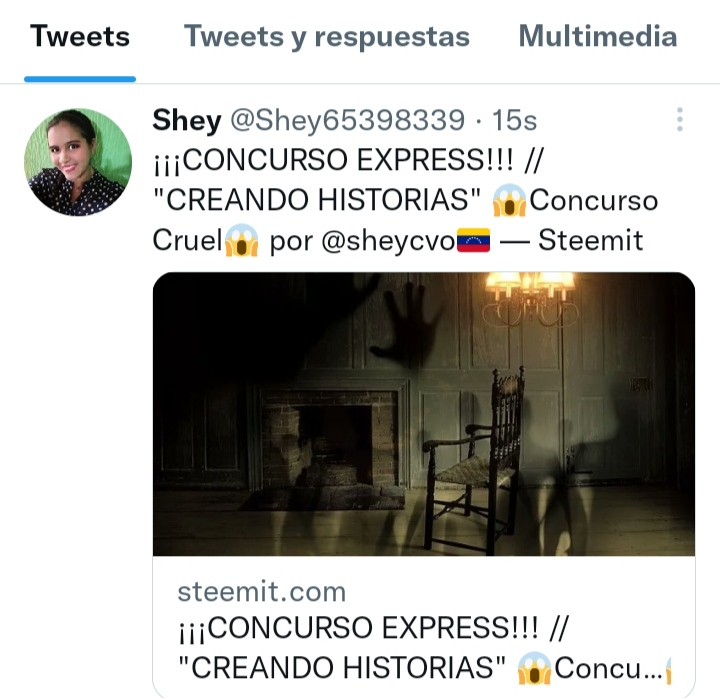Tap the blue active tab indicator
This screenshot has height=698, width=720.
80,79
